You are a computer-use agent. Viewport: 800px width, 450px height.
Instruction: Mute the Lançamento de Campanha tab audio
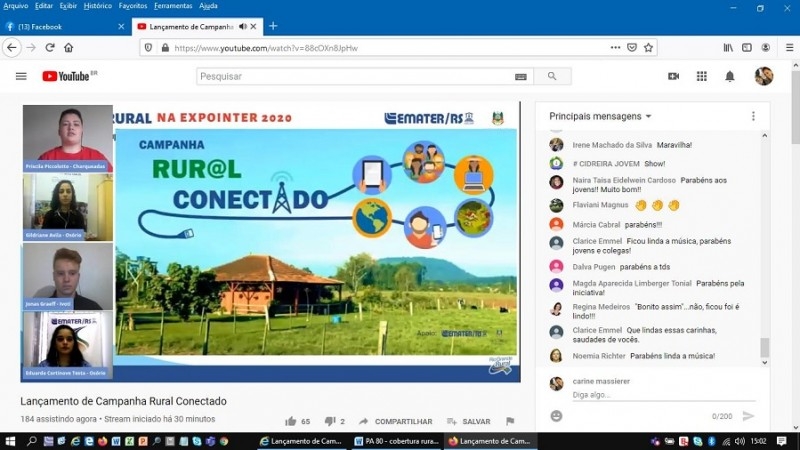pos(242,26)
